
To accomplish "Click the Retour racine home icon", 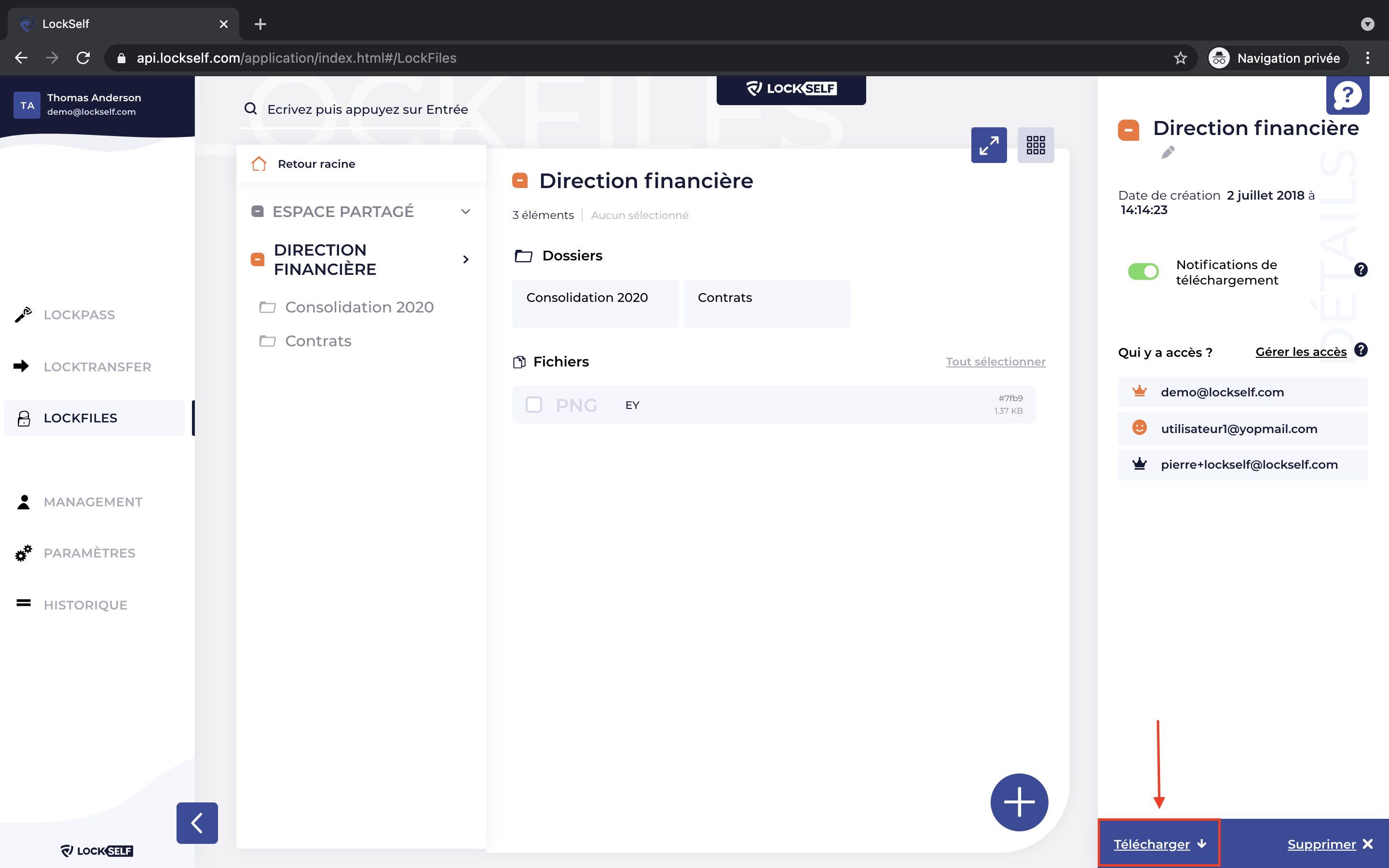I will pos(259,163).
